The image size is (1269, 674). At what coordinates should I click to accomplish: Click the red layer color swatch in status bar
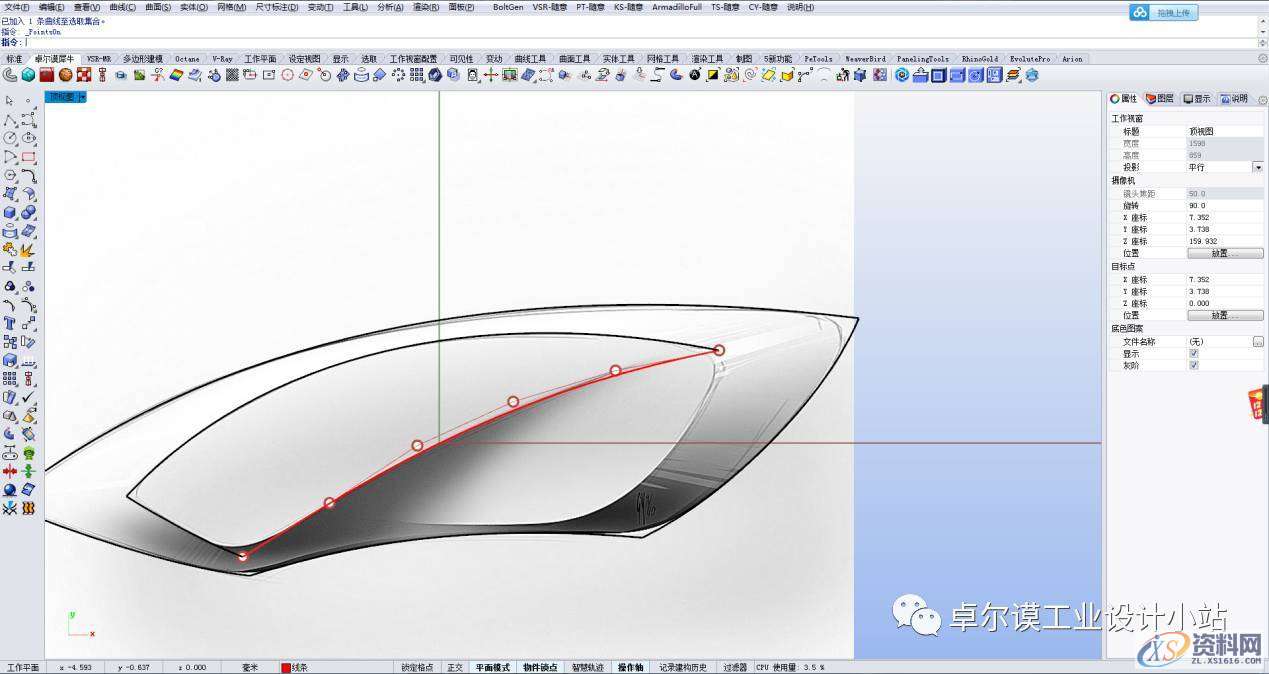286,667
